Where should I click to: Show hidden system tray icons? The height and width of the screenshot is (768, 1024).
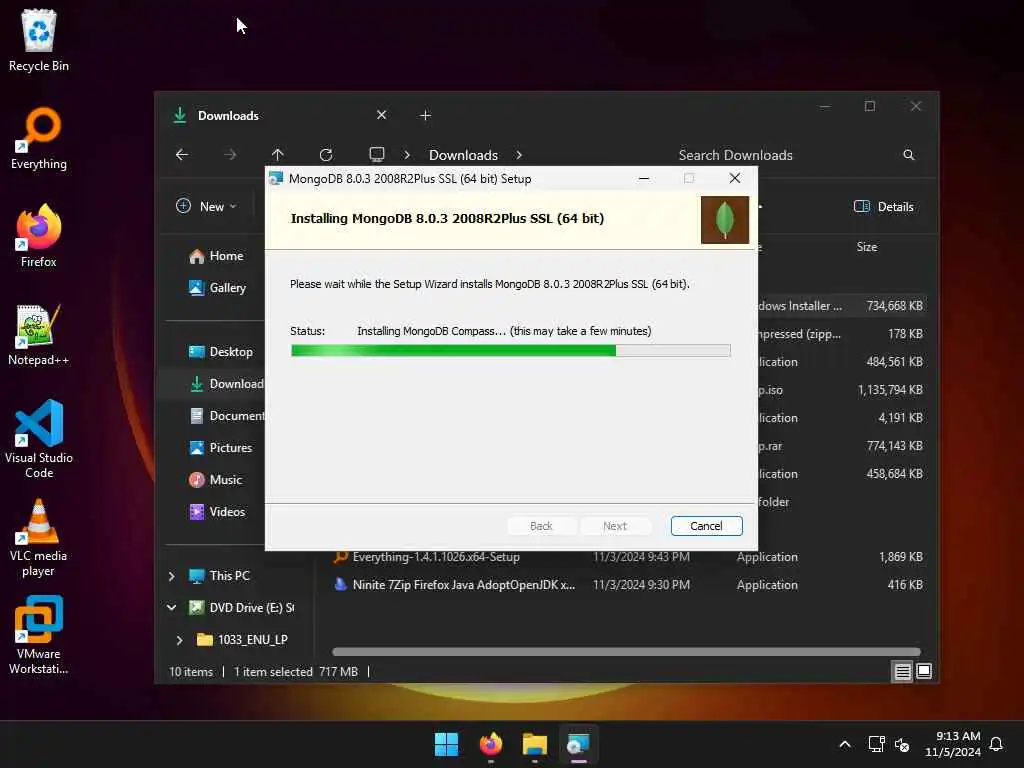845,744
